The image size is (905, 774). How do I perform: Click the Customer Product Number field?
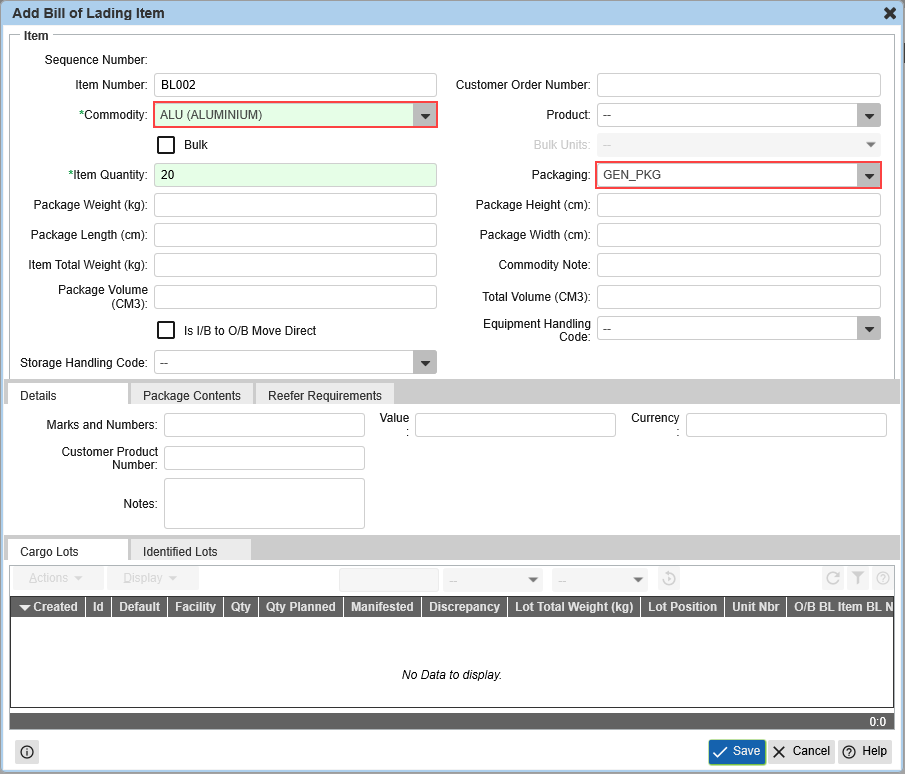click(264, 458)
